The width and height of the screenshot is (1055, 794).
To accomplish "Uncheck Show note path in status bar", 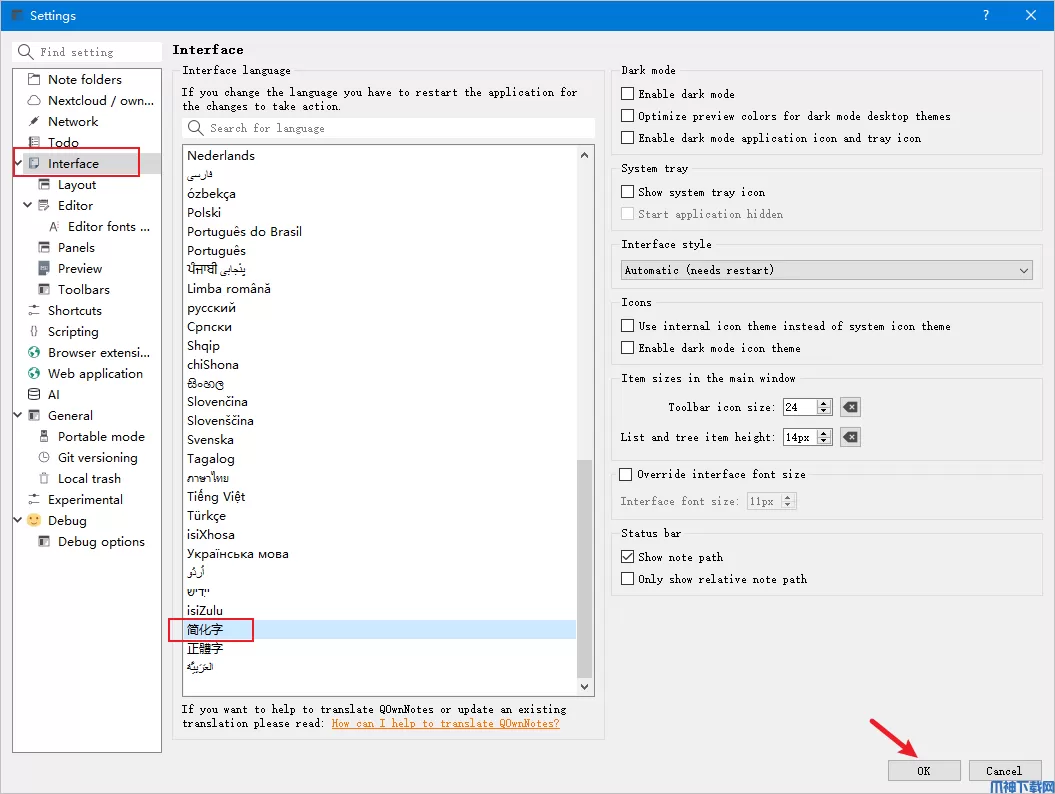I will coord(628,557).
